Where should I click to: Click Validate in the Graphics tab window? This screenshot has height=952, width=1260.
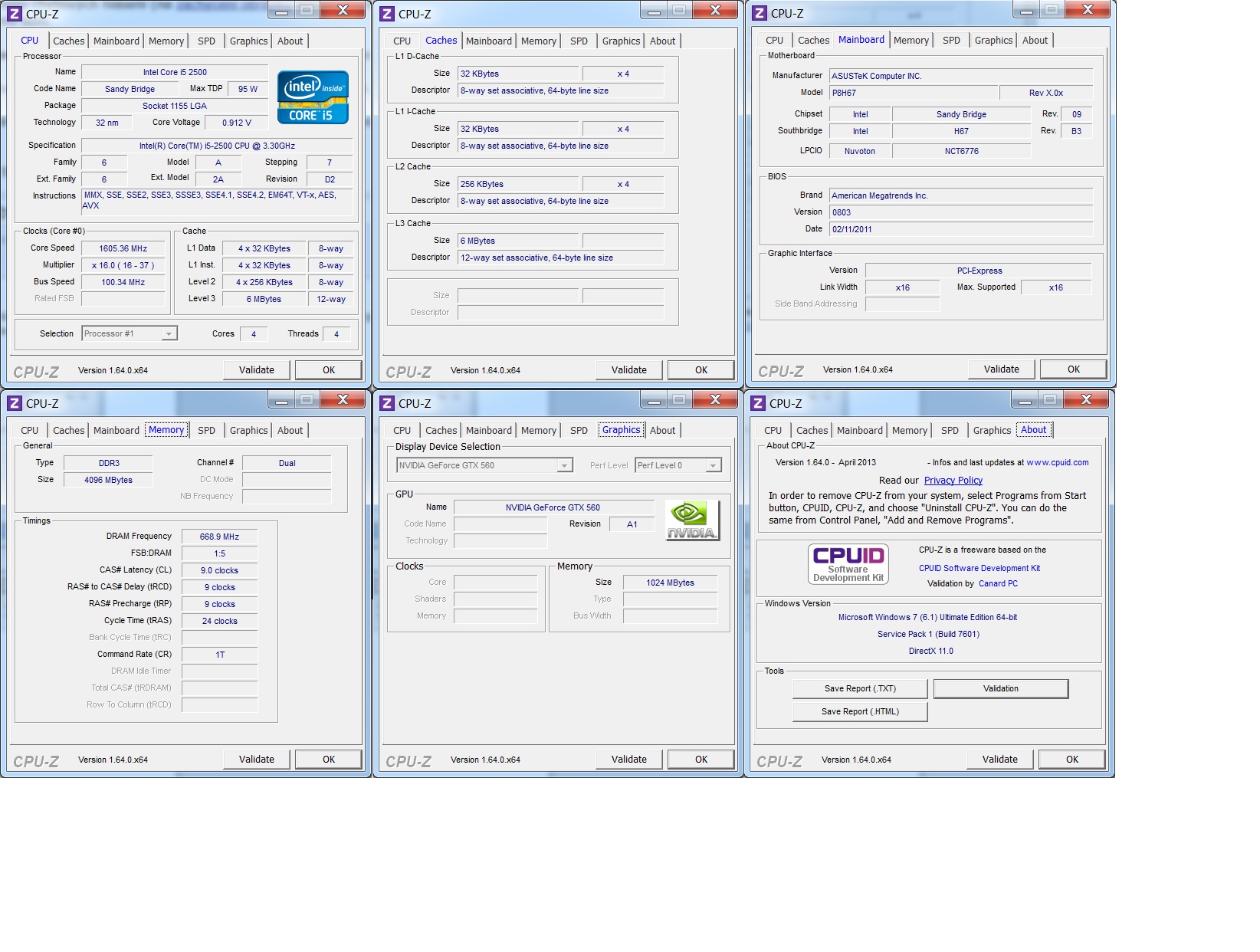click(x=629, y=760)
